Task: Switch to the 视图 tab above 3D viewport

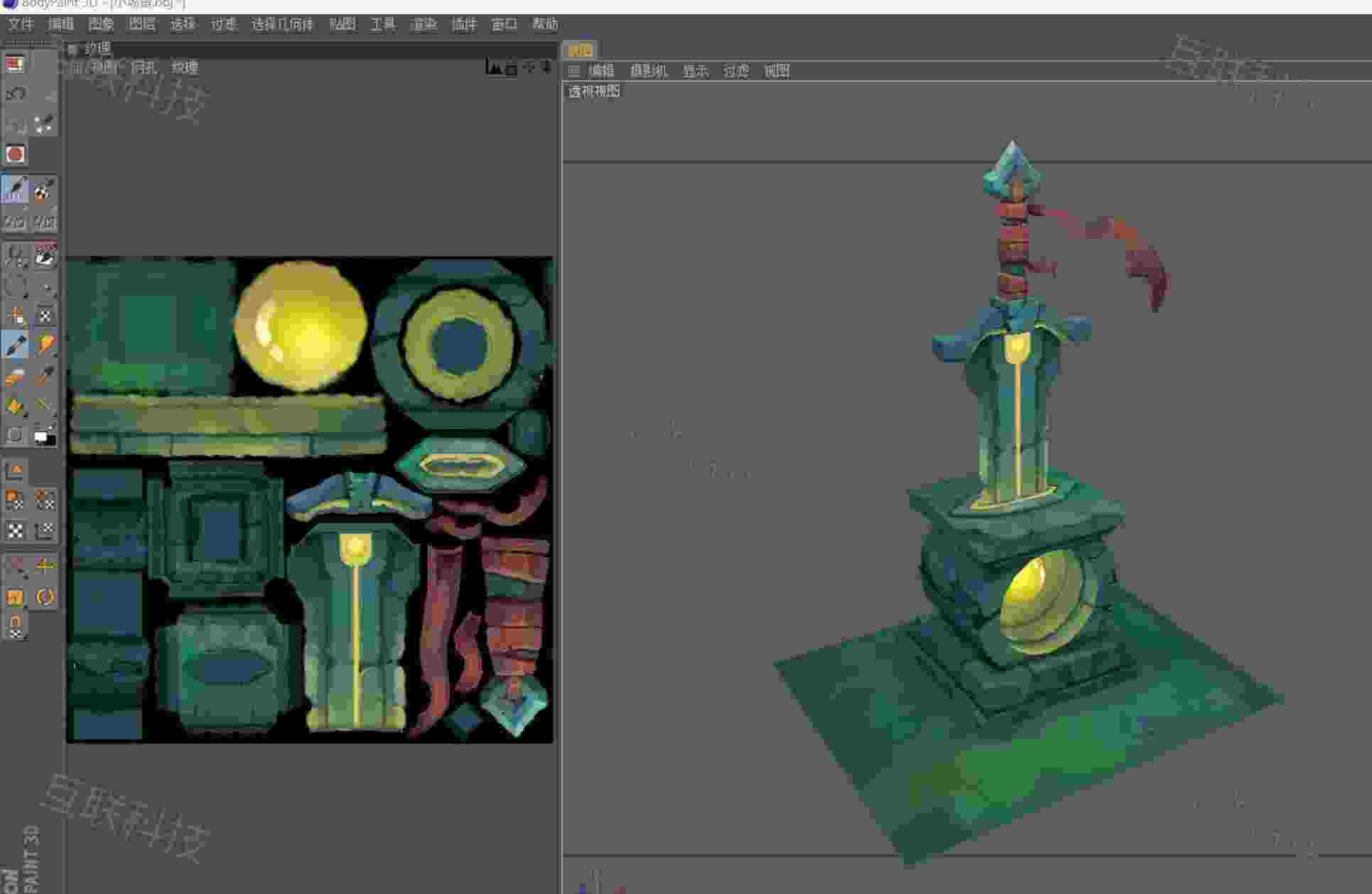Action: point(580,50)
